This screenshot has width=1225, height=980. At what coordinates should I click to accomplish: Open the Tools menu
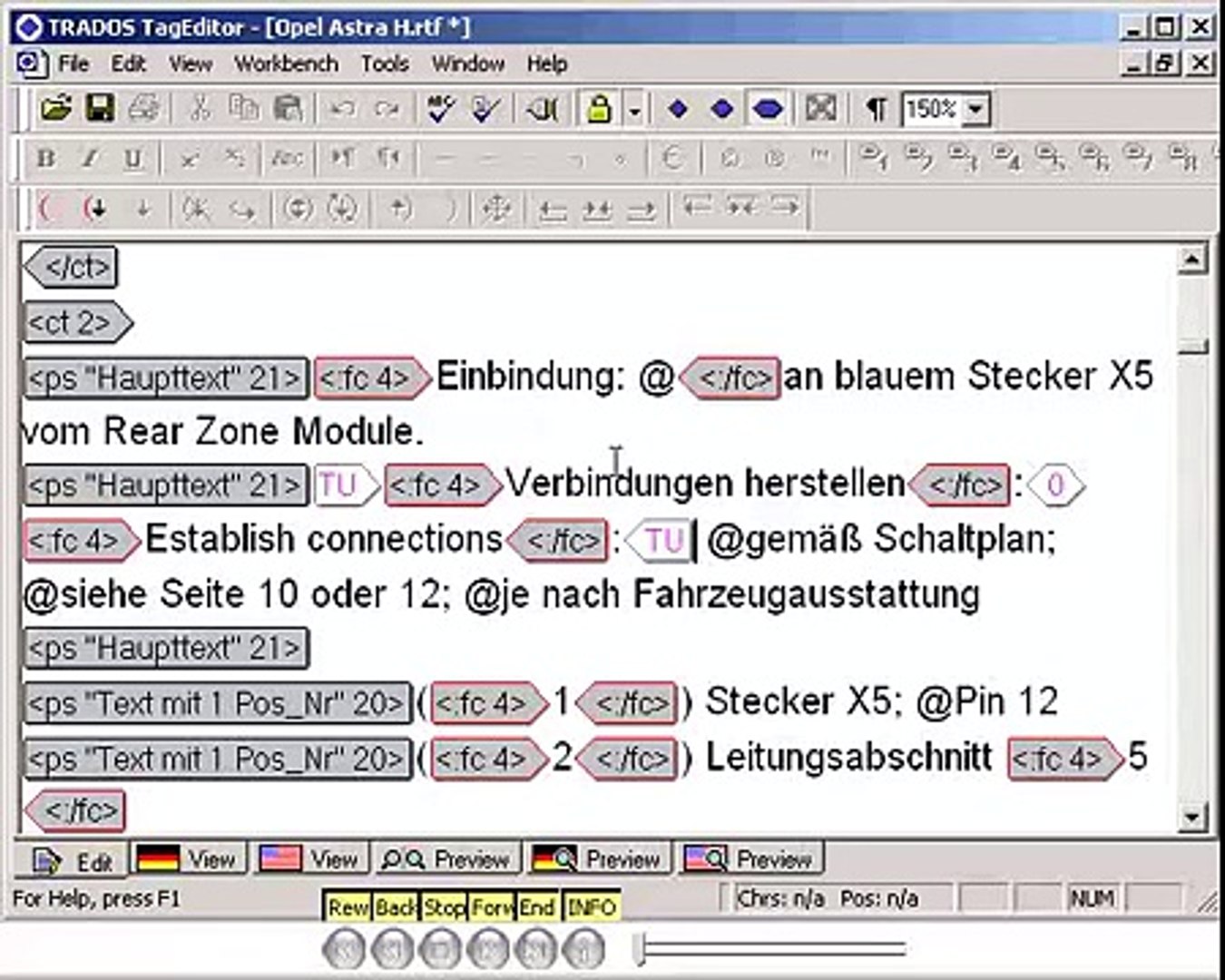click(x=385, y=64)
